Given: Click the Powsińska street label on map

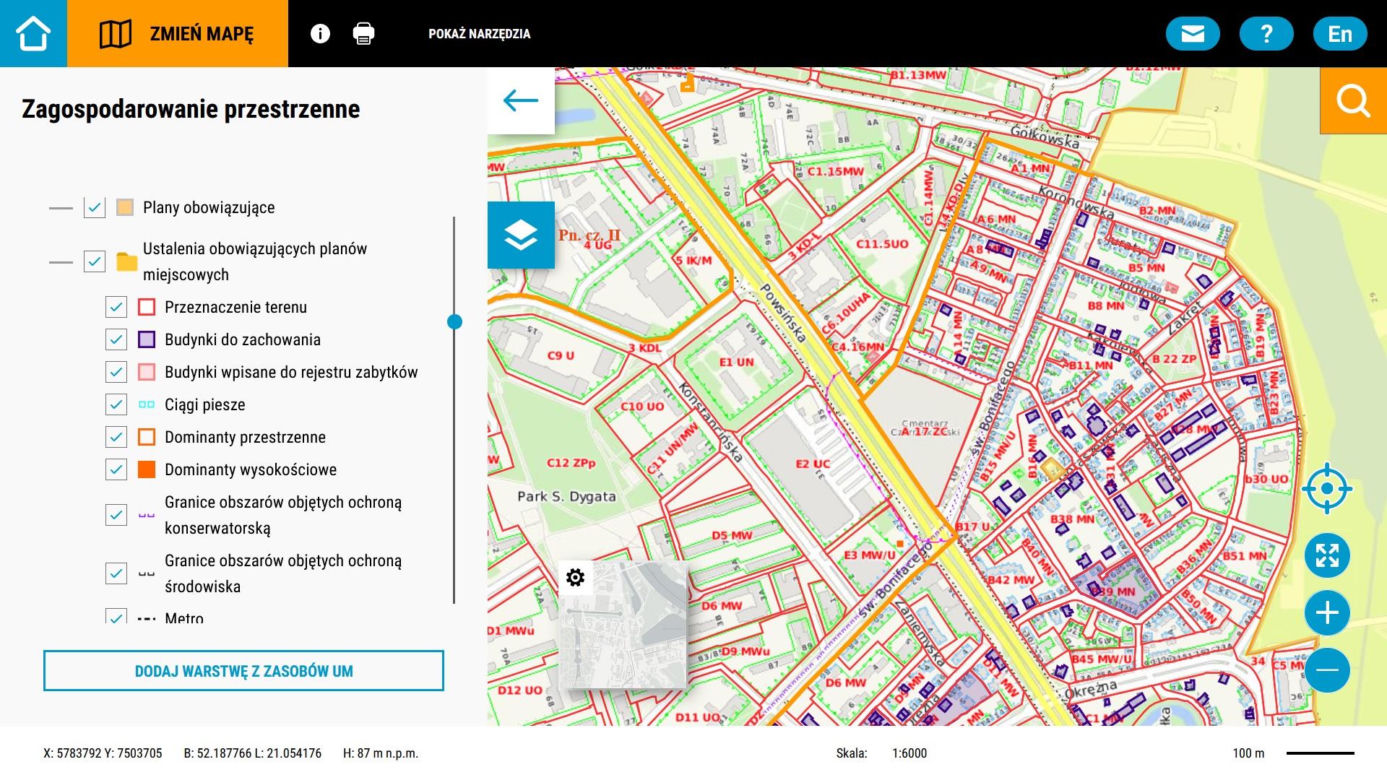Looking at the screenshot, I should coord(783,313).
